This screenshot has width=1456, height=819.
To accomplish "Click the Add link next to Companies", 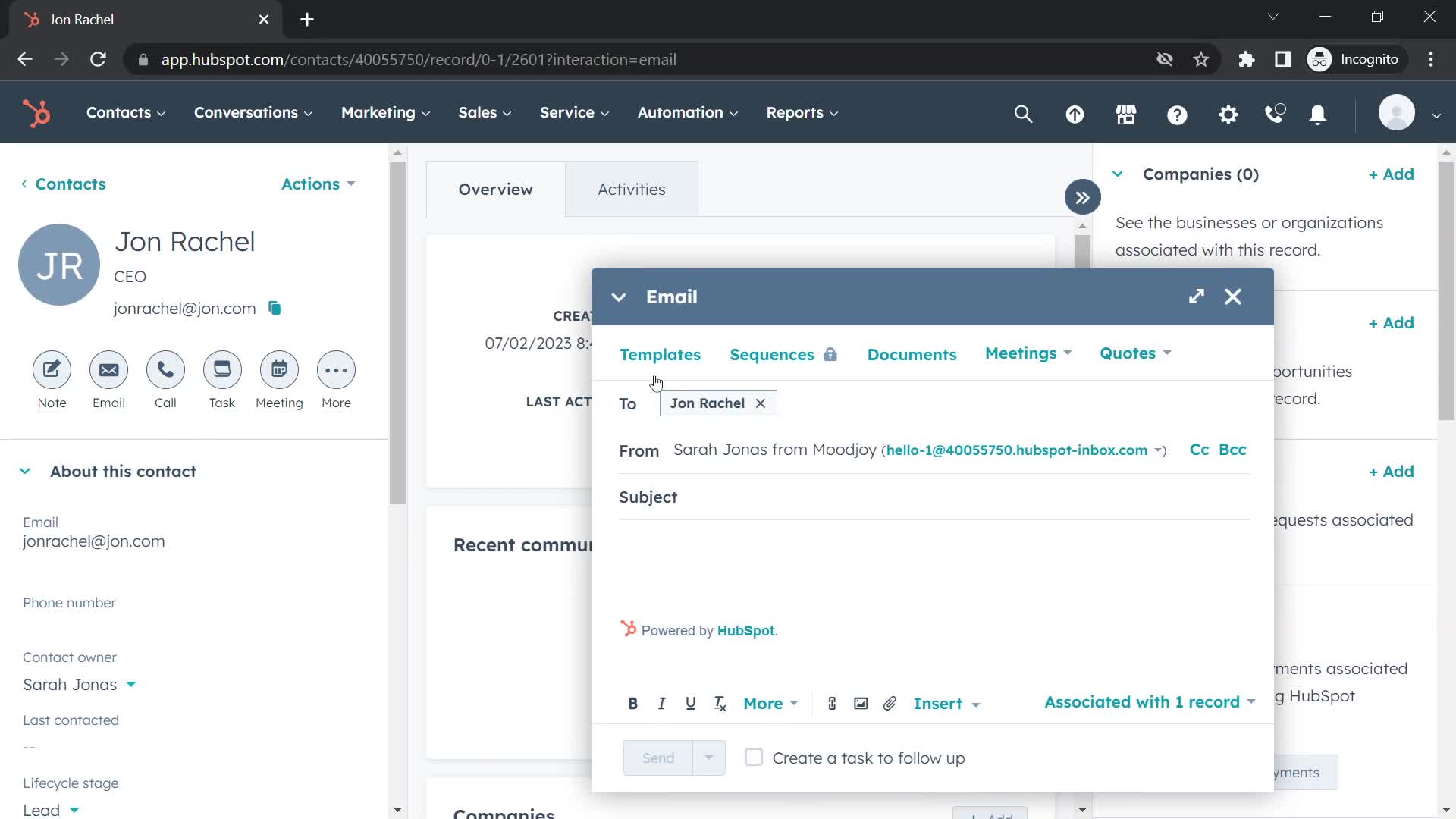I will click(1391, 174).
